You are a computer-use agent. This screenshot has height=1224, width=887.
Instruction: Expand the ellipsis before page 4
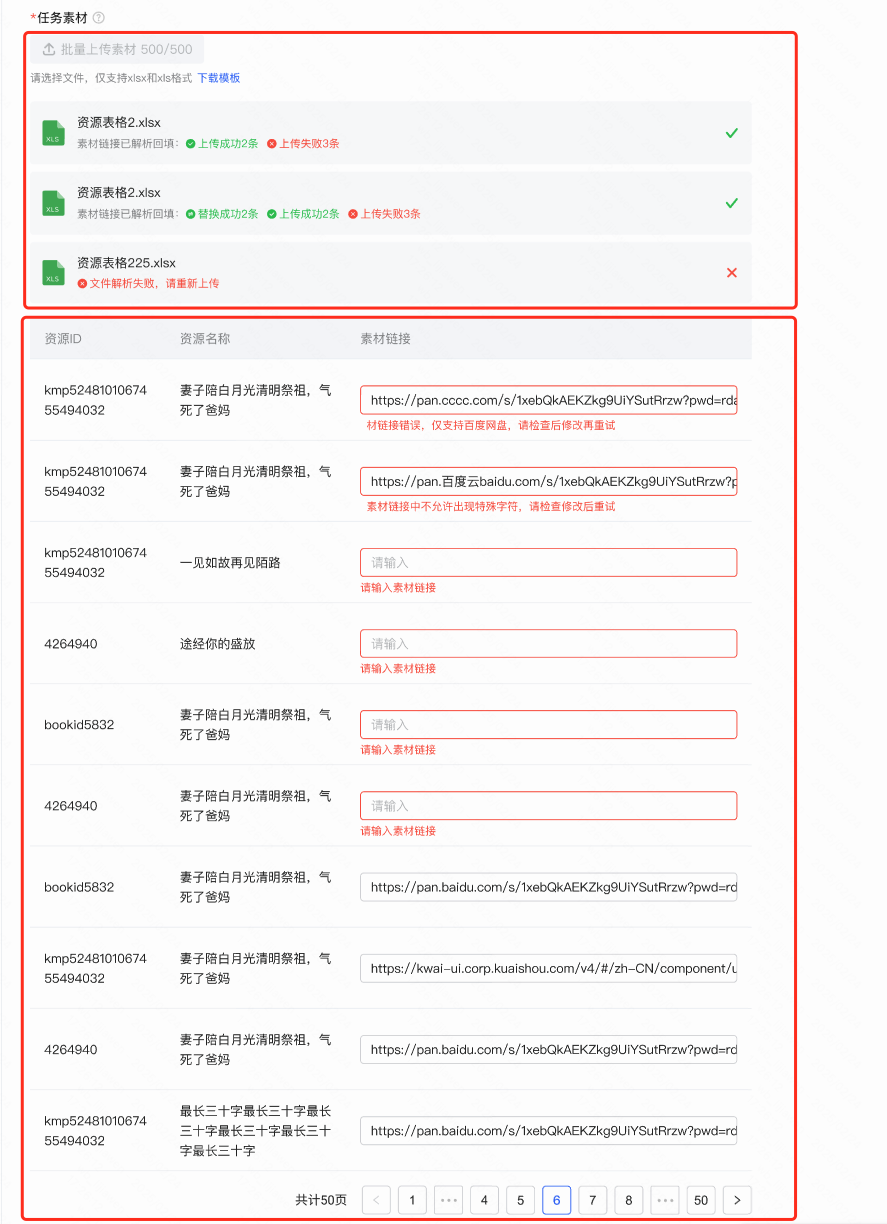tap(448, 1200)
